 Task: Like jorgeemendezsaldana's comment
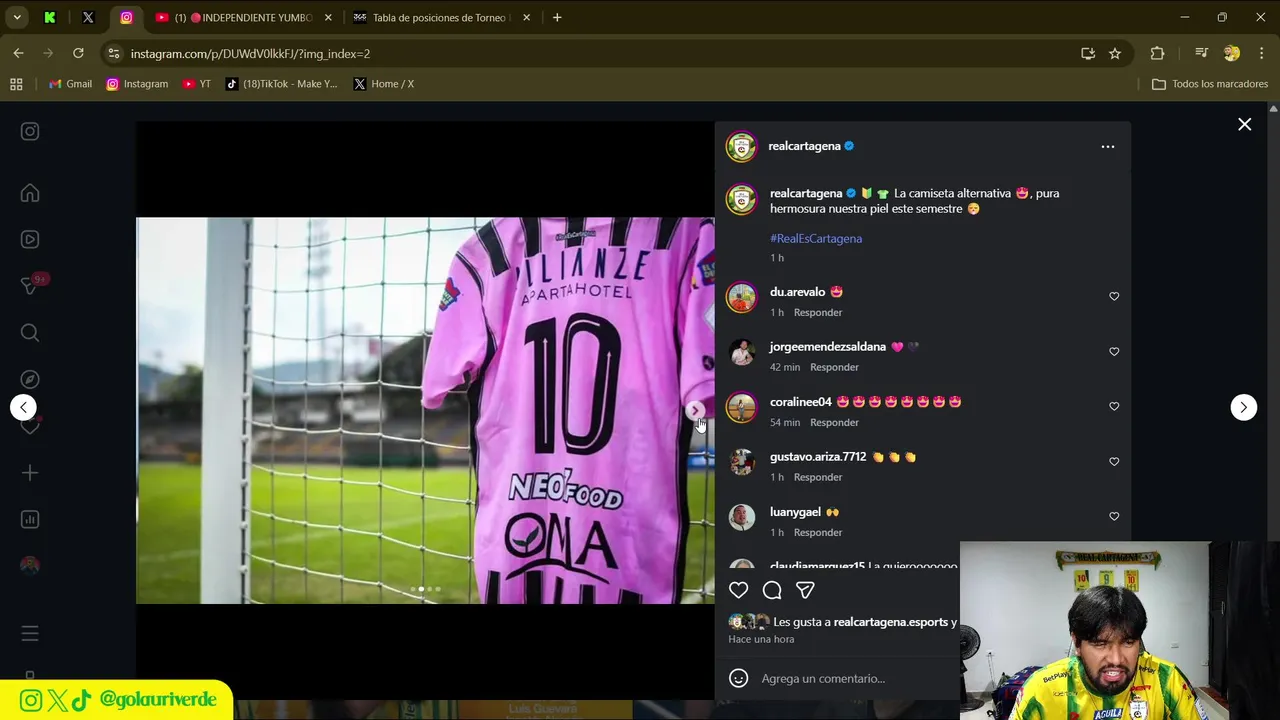(1114, 351)
